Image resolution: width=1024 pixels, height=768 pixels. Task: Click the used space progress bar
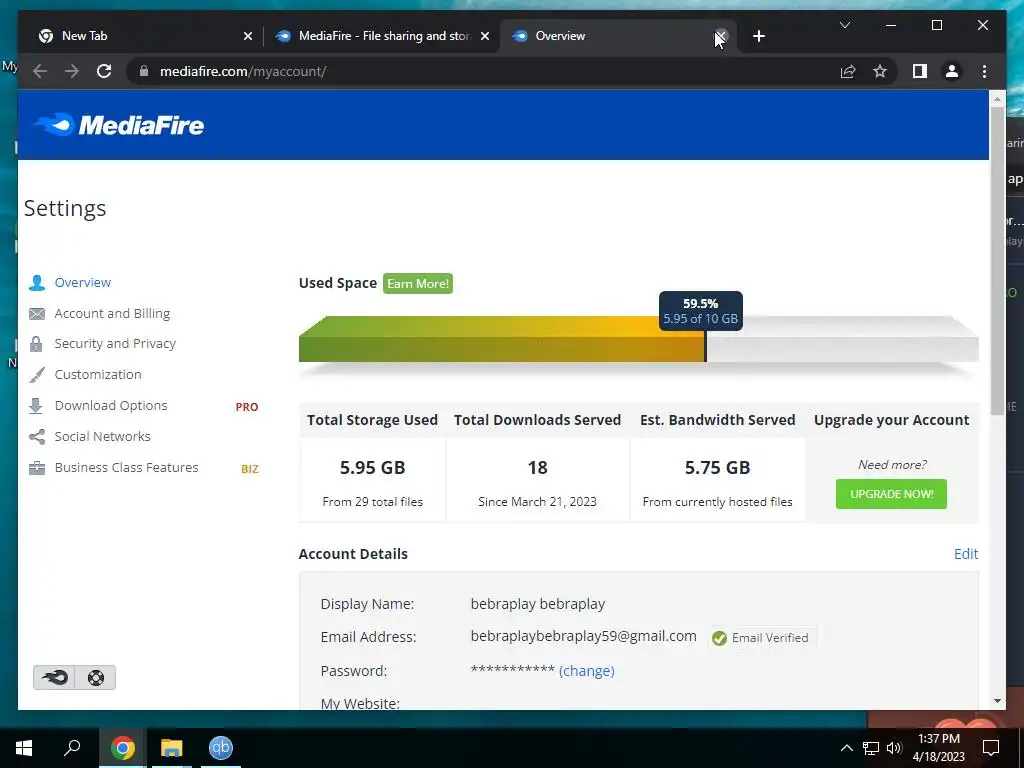[638, 339]
